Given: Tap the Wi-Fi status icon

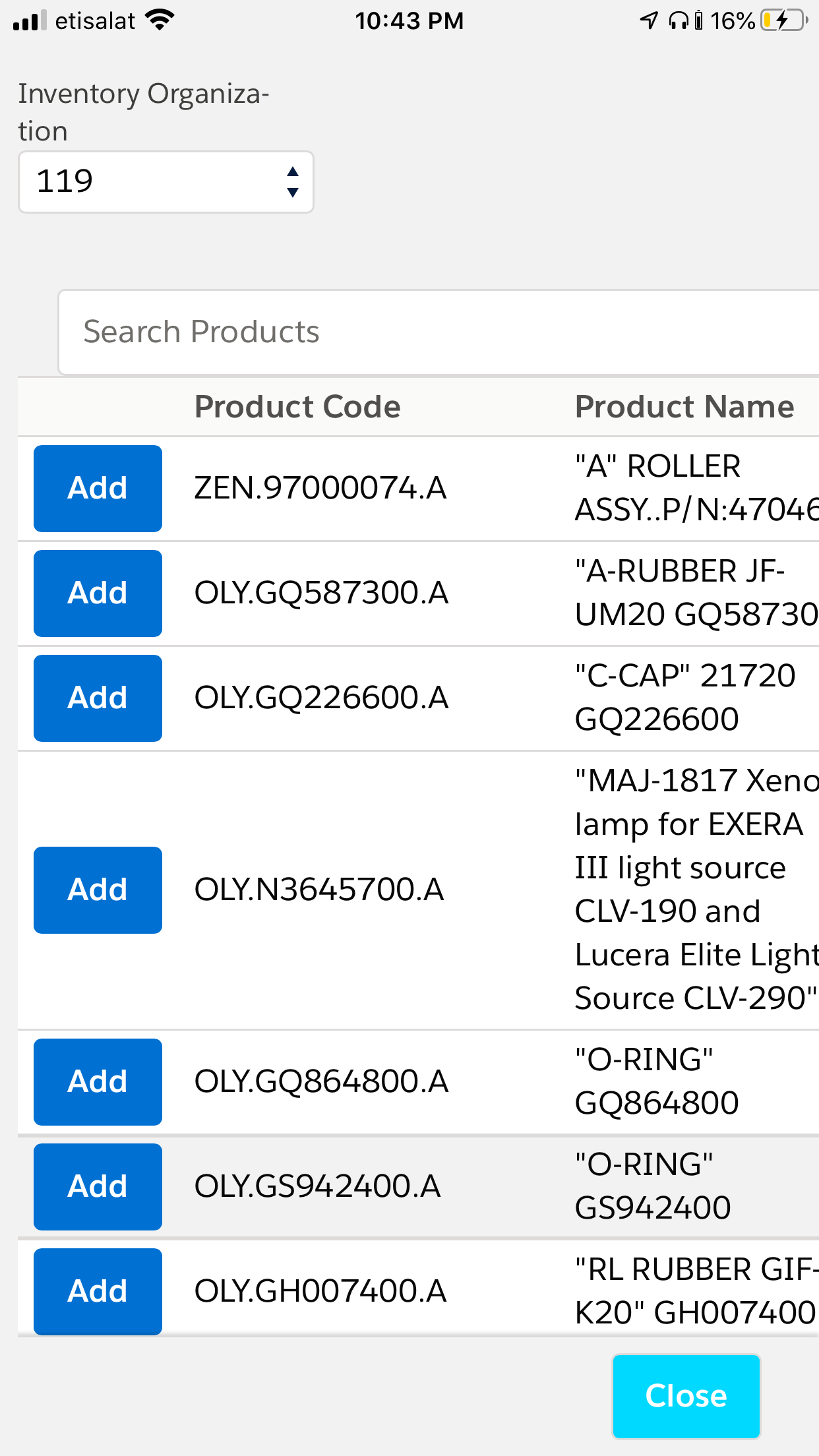Looking at the screenshot, I should pyautogui.click(x=160, y=20).
